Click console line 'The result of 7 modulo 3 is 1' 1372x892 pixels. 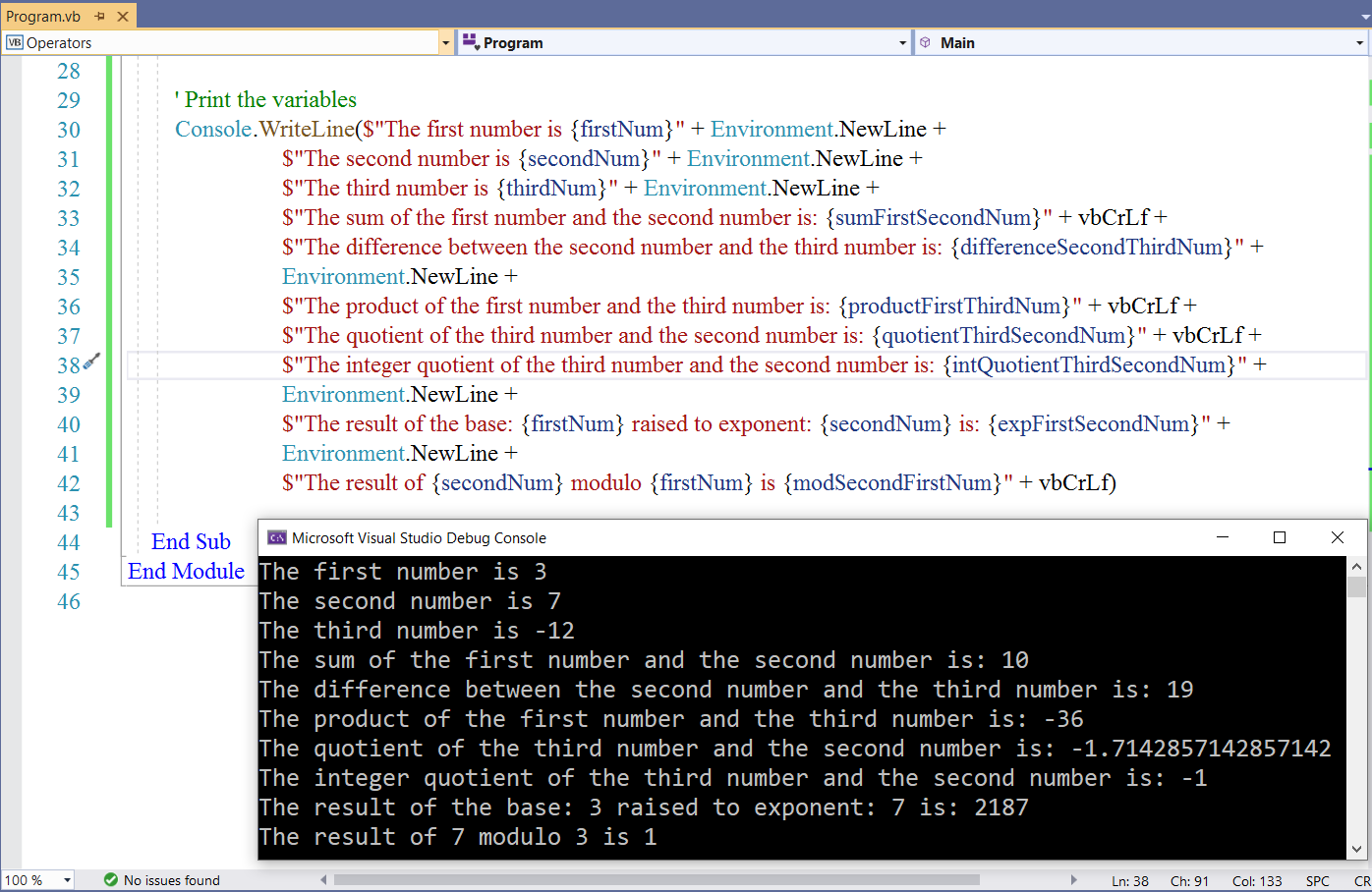point(458,837)
